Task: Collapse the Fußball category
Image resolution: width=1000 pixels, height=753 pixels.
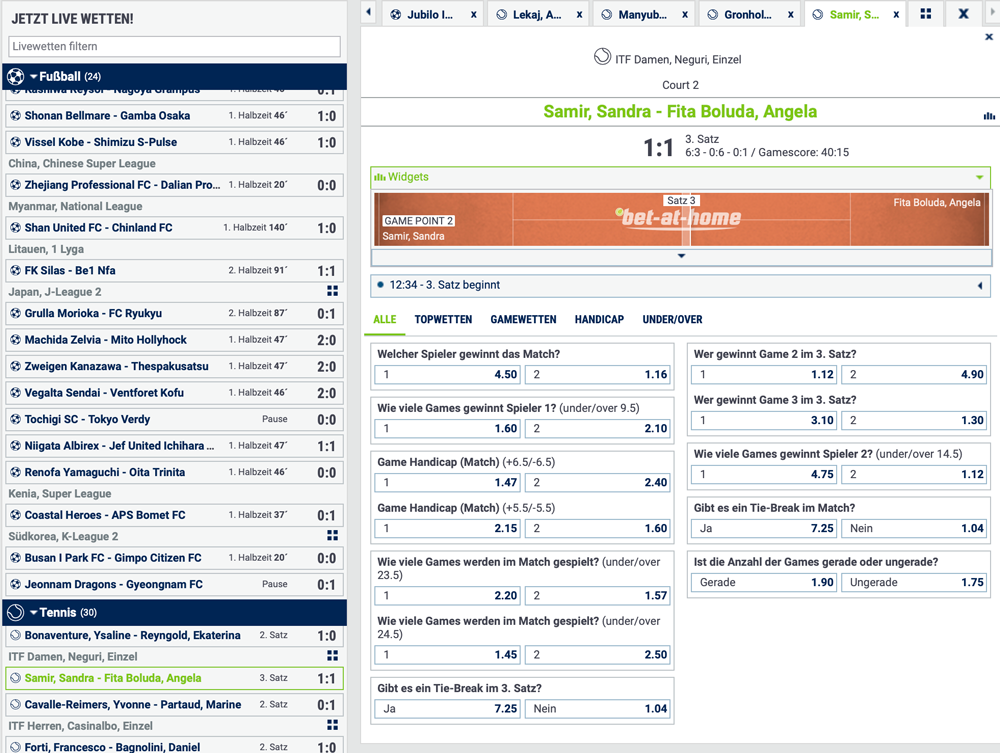Action: point(33,77)
